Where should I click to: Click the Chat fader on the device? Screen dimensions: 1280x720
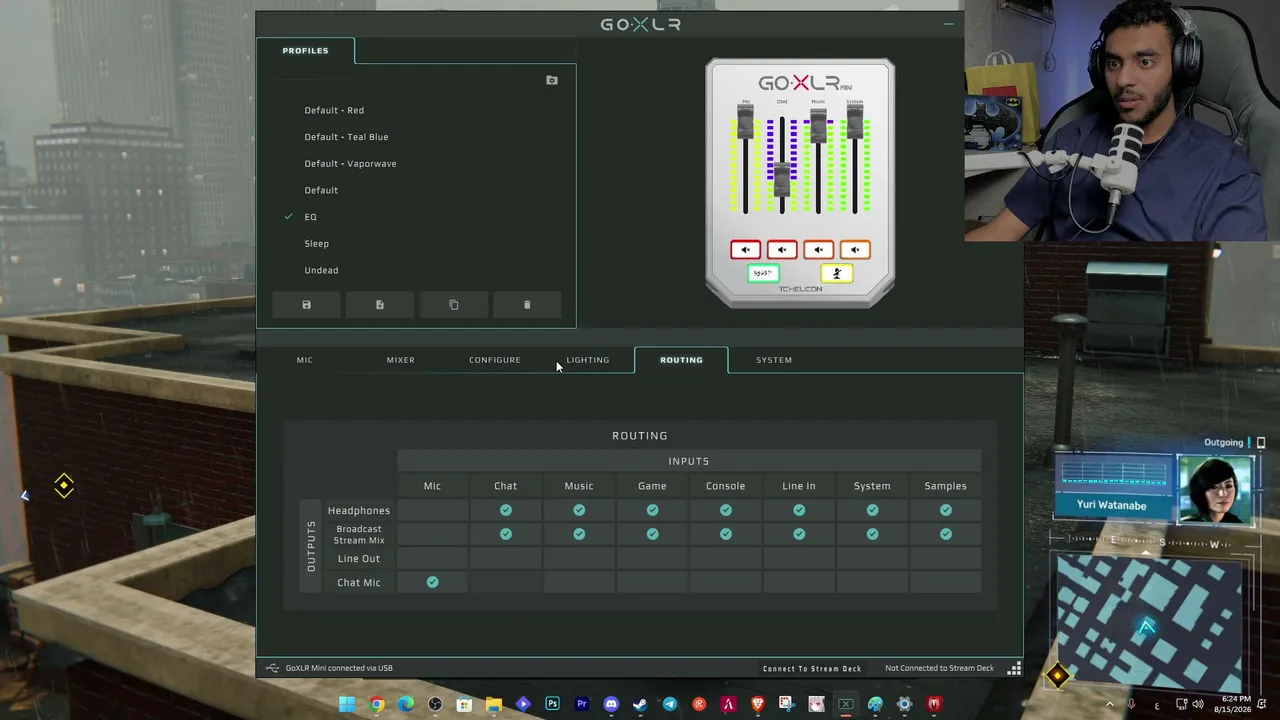[x=782, y=181]
